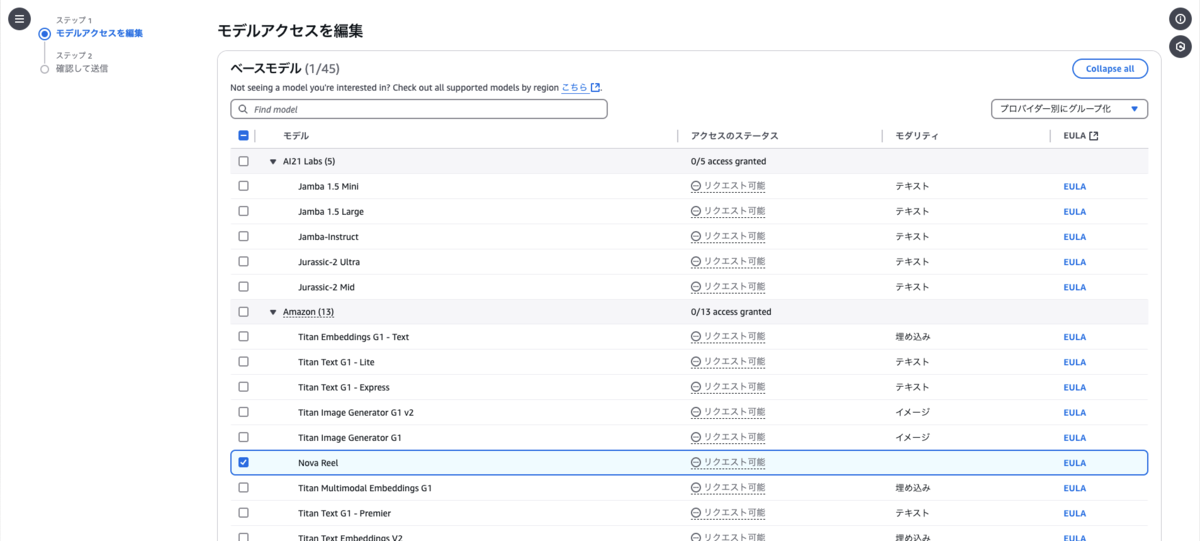Click the search magnifier icon
The image size is (1200, 541).
click(243, 109)
